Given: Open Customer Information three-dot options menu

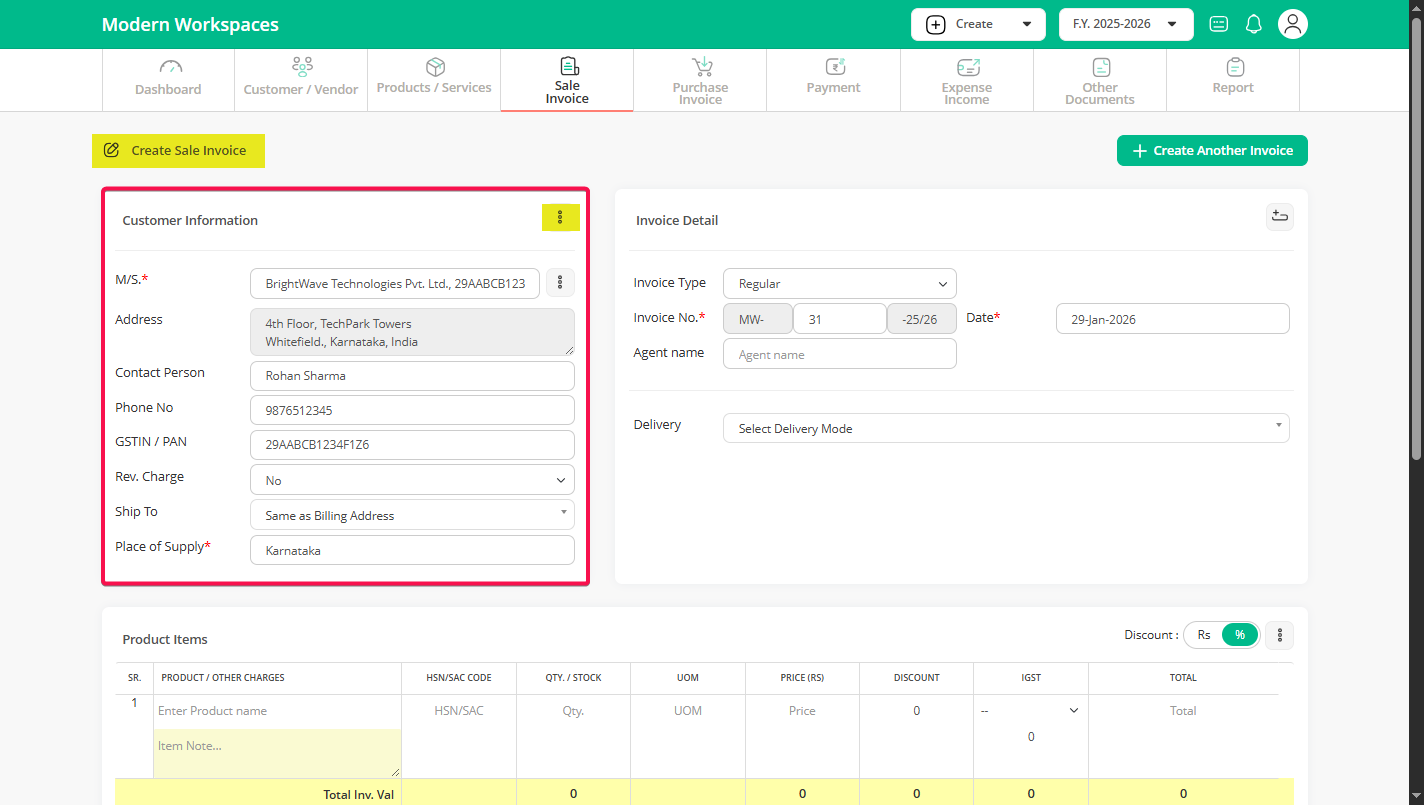Looking at the screenshot, I should (x=560, y=218).
